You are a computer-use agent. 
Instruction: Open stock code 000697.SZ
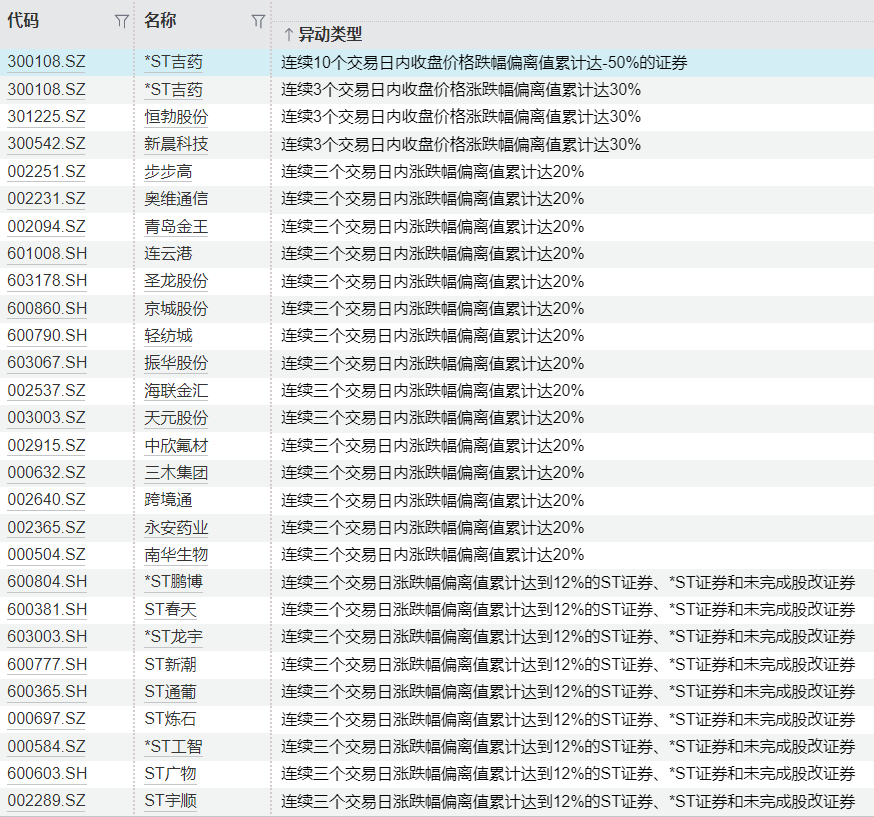pos(46,718)
